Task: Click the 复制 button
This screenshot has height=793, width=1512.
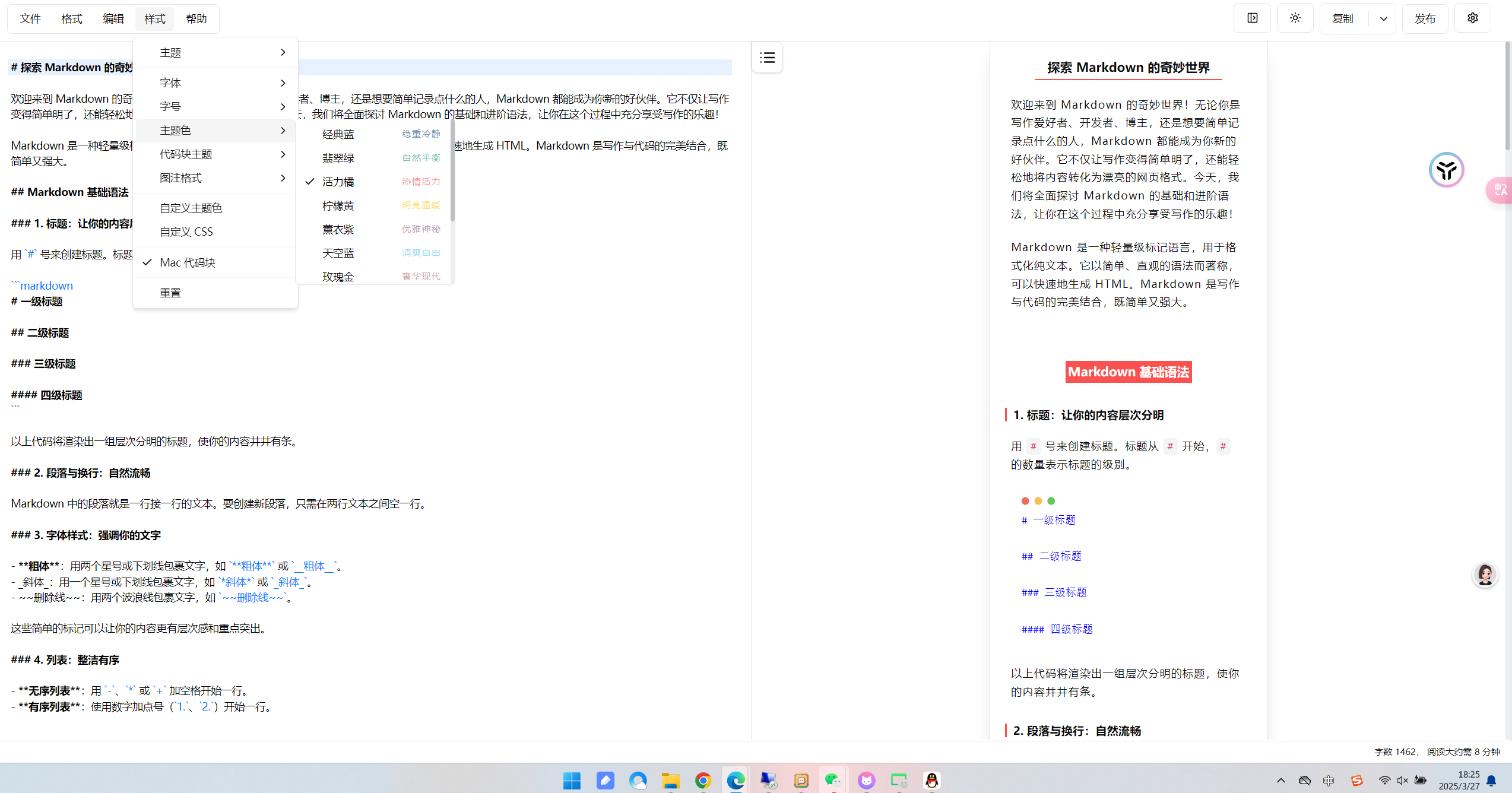Action: [x=1343, y=18]
